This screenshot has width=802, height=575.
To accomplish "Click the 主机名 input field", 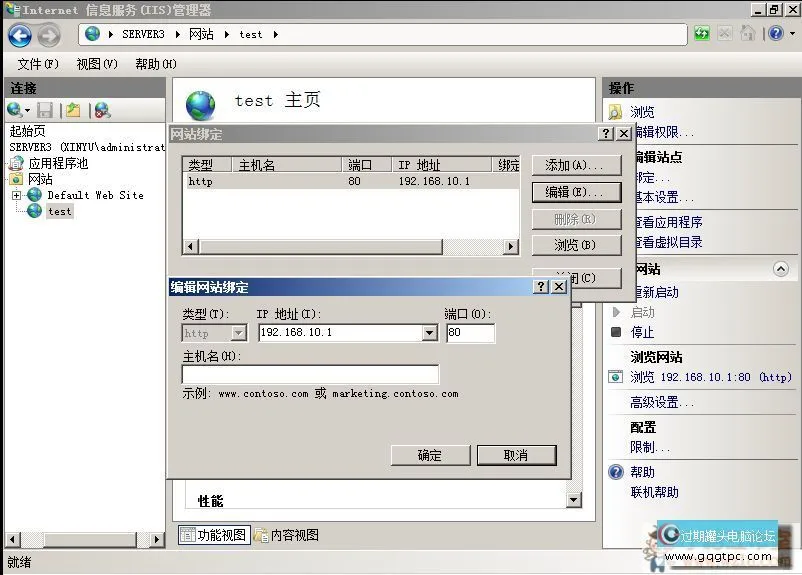I will click(x=310, y=374).
